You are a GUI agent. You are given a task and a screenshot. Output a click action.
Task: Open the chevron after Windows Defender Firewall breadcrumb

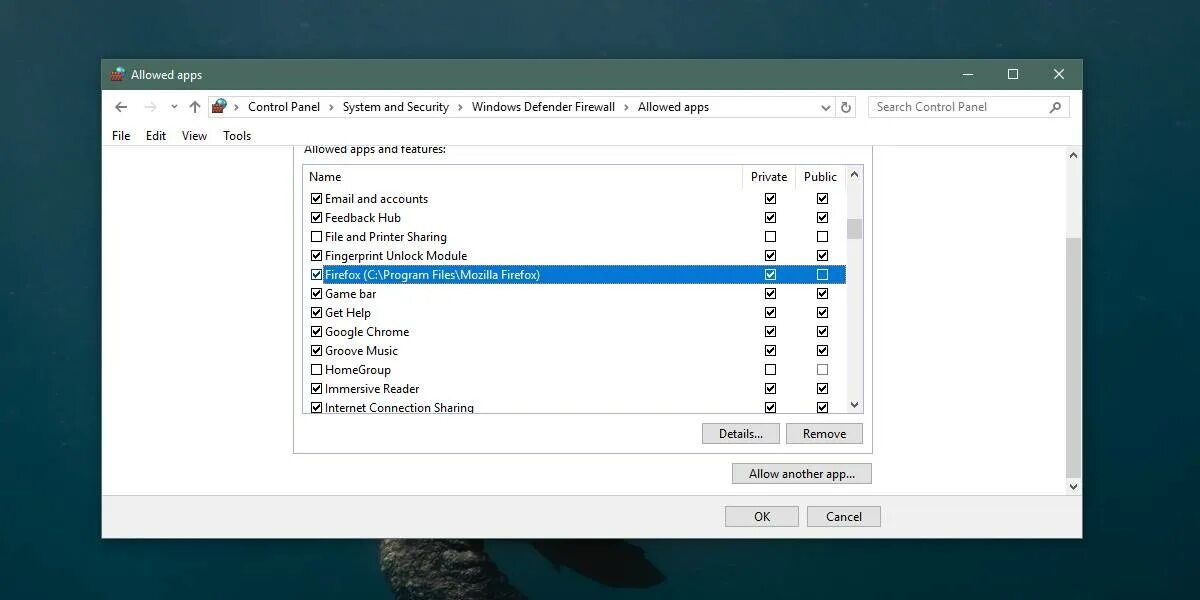point(626,107)
